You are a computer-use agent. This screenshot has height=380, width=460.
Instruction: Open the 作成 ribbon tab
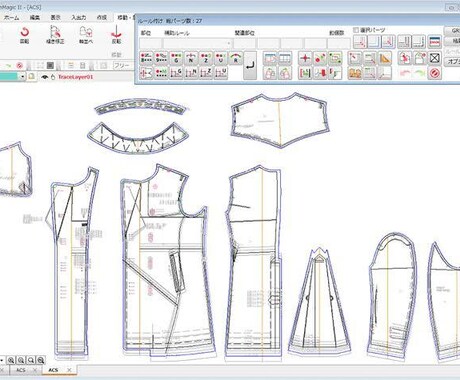102,18
